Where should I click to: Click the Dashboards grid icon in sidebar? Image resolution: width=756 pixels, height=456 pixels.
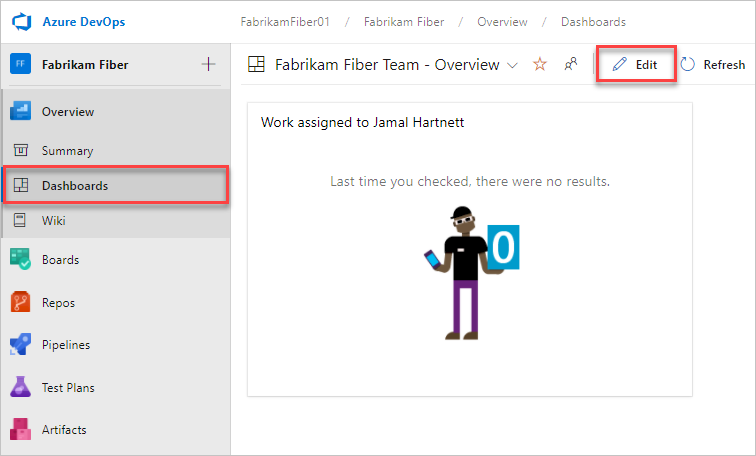[x=21, y=185]
